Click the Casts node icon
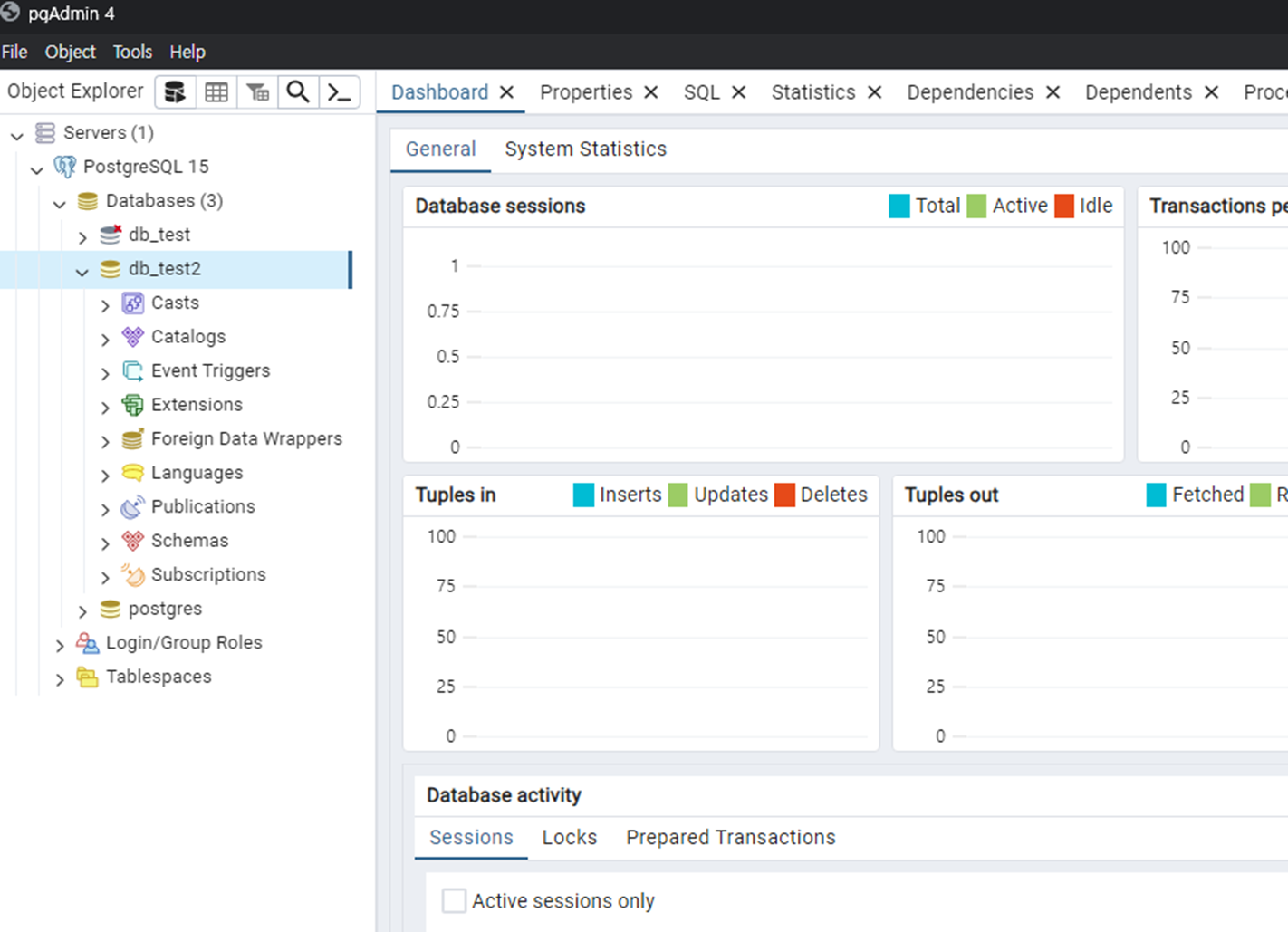 click(133, 303)
